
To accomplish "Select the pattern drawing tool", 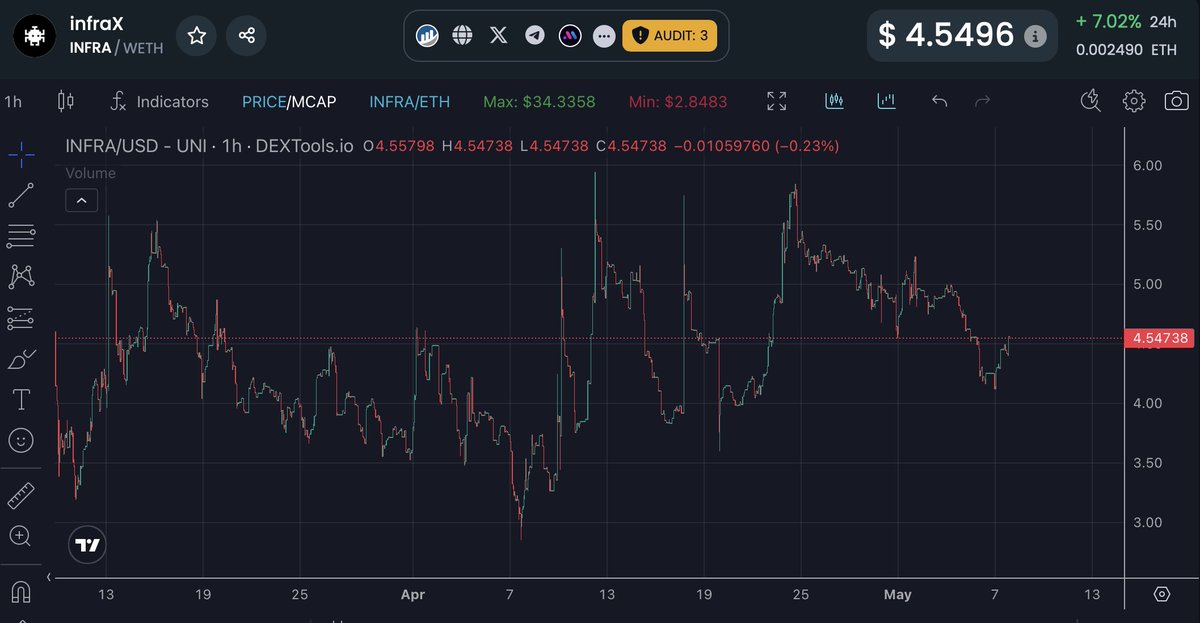I will point(21,275).
